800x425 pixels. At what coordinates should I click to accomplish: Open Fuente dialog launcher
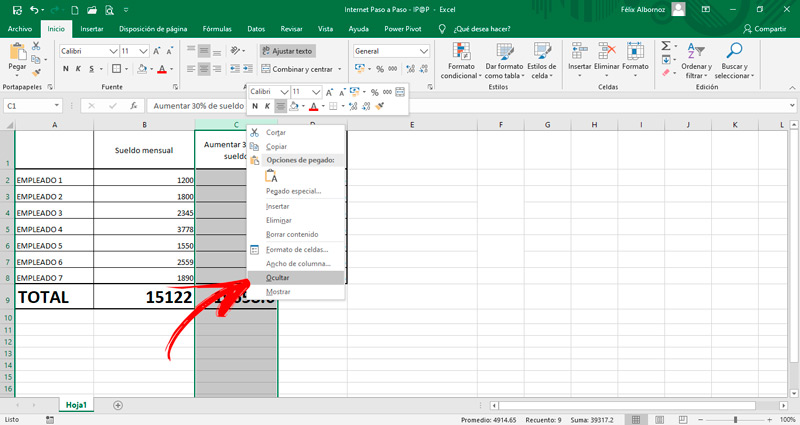pos(176,87)
